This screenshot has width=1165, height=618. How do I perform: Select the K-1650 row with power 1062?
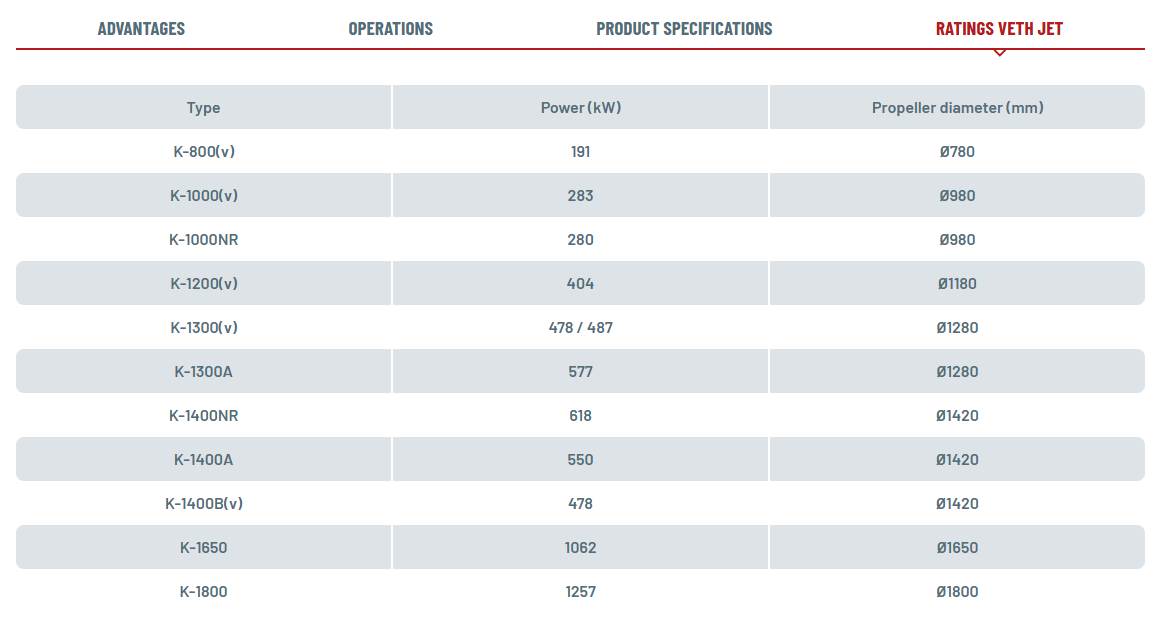pyautogui.click(x=202, y=547)
